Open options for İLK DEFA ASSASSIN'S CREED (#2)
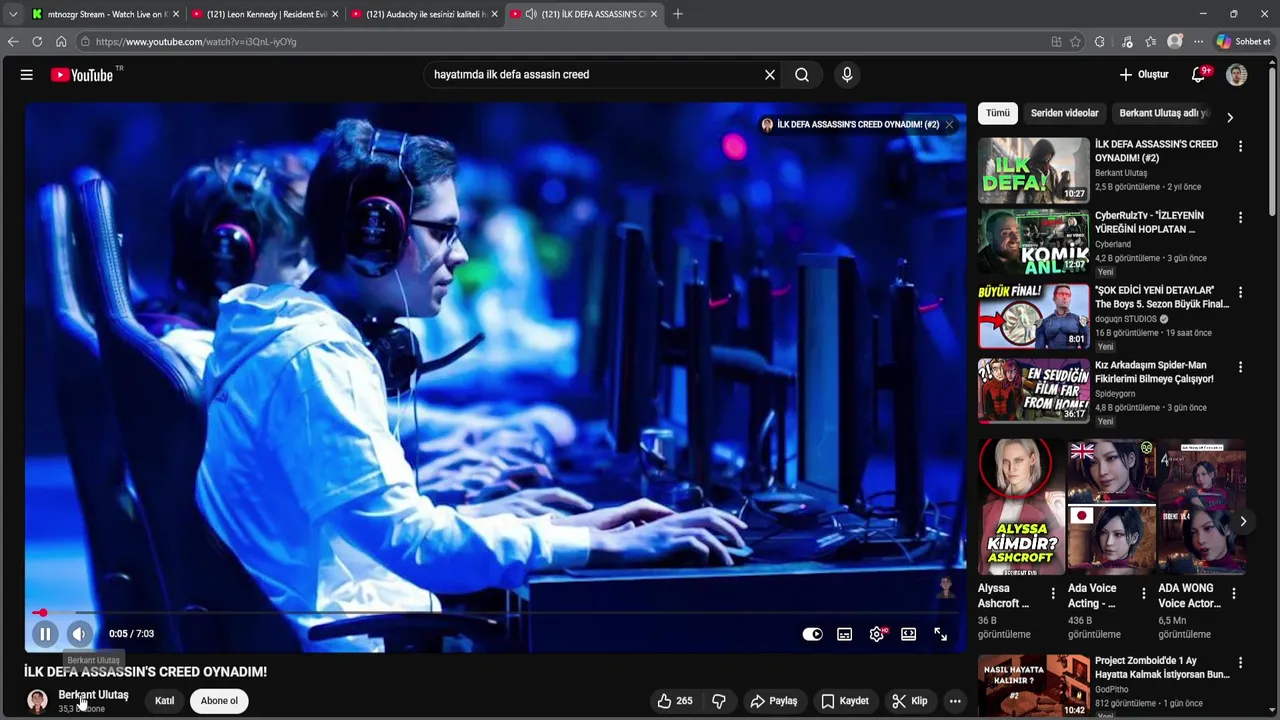The width and height of the screenshot is (1280, 720). click(x=1240, y=147)
